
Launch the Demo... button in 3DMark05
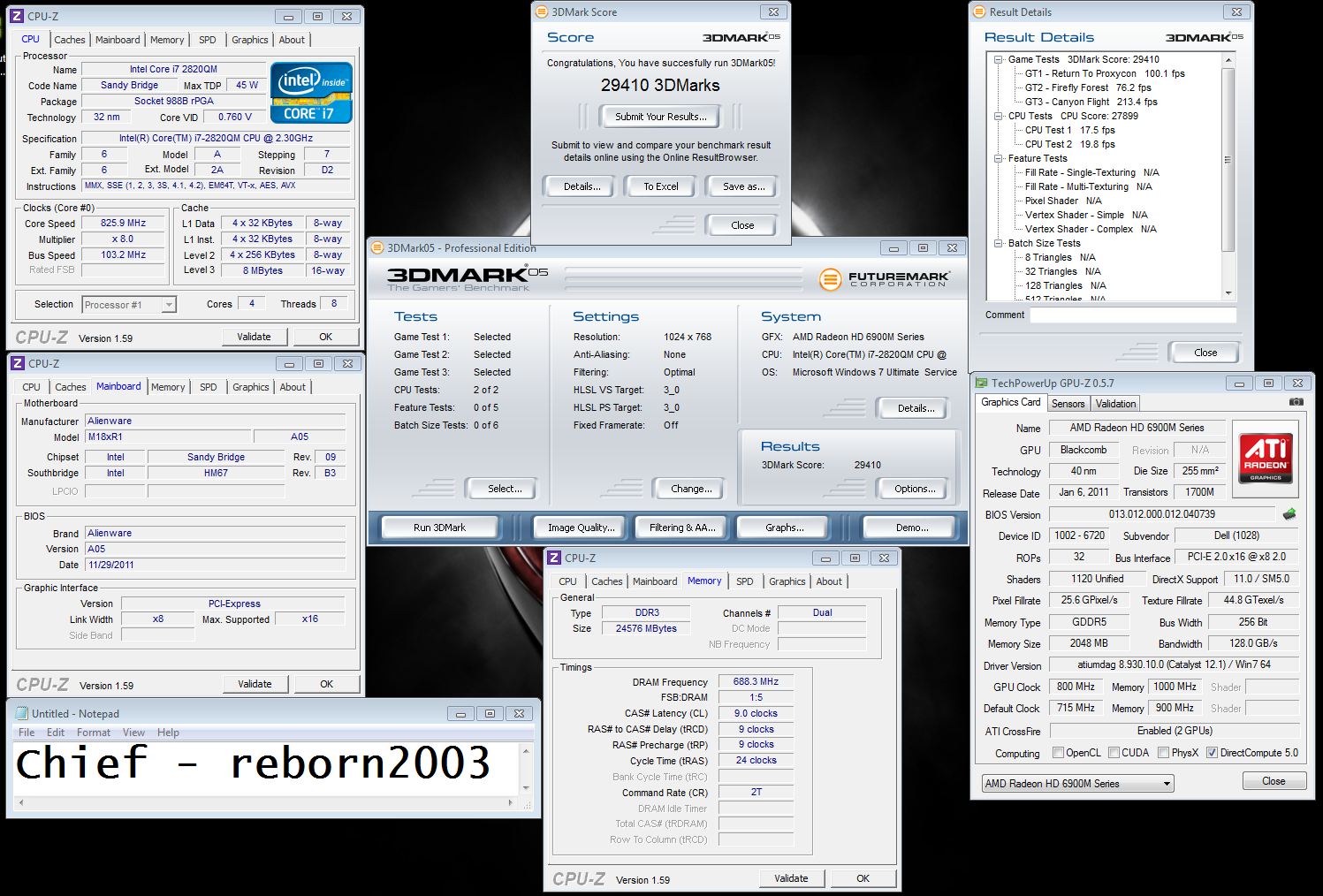(911, 528)
